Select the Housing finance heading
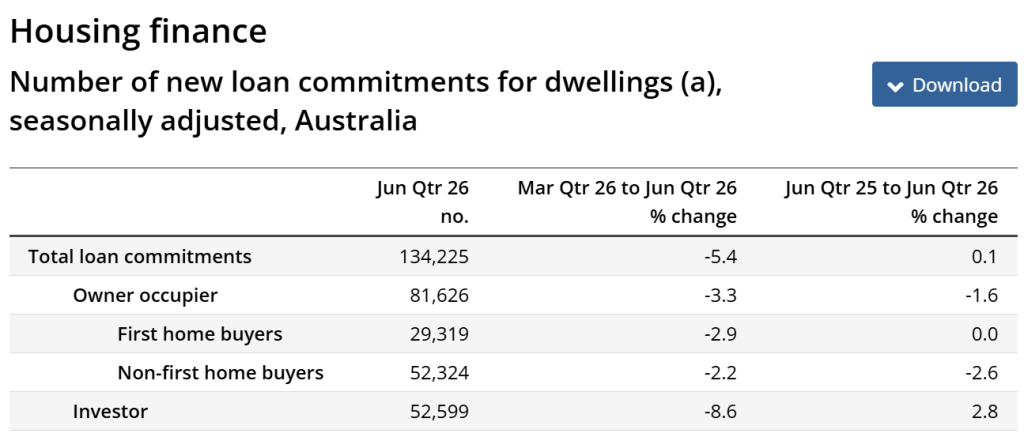1024x441 pixels. 138,31
